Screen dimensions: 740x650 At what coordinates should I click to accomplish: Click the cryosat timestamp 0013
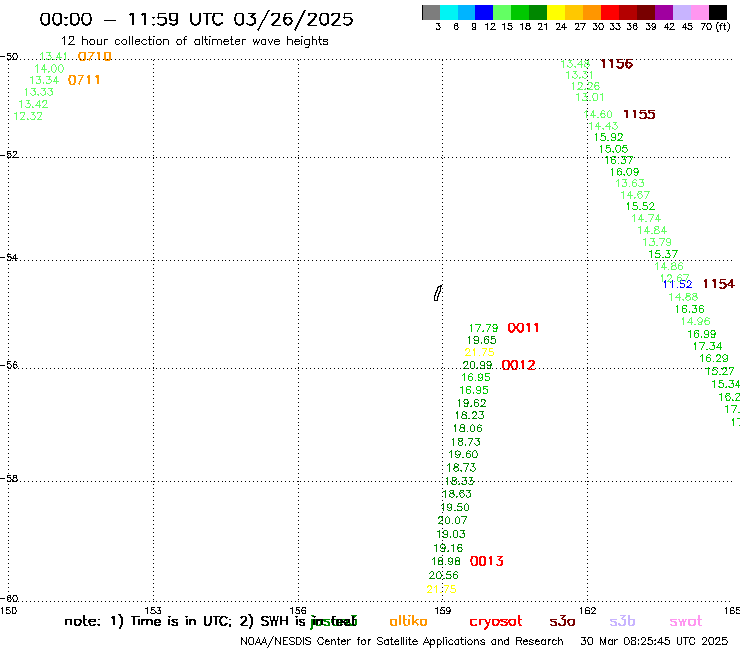pyautogui.click(x=487, y=561)
